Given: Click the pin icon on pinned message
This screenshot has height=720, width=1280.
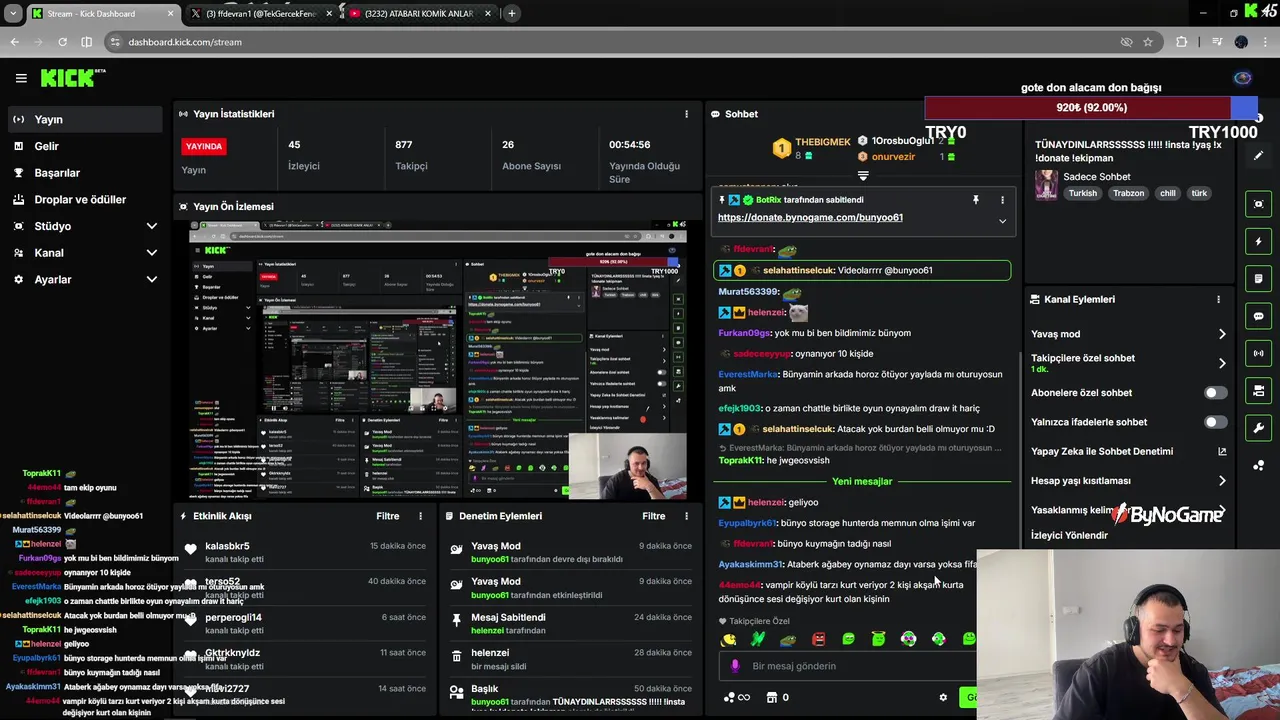Looking at the screenshot, I should tap(976, 200).
